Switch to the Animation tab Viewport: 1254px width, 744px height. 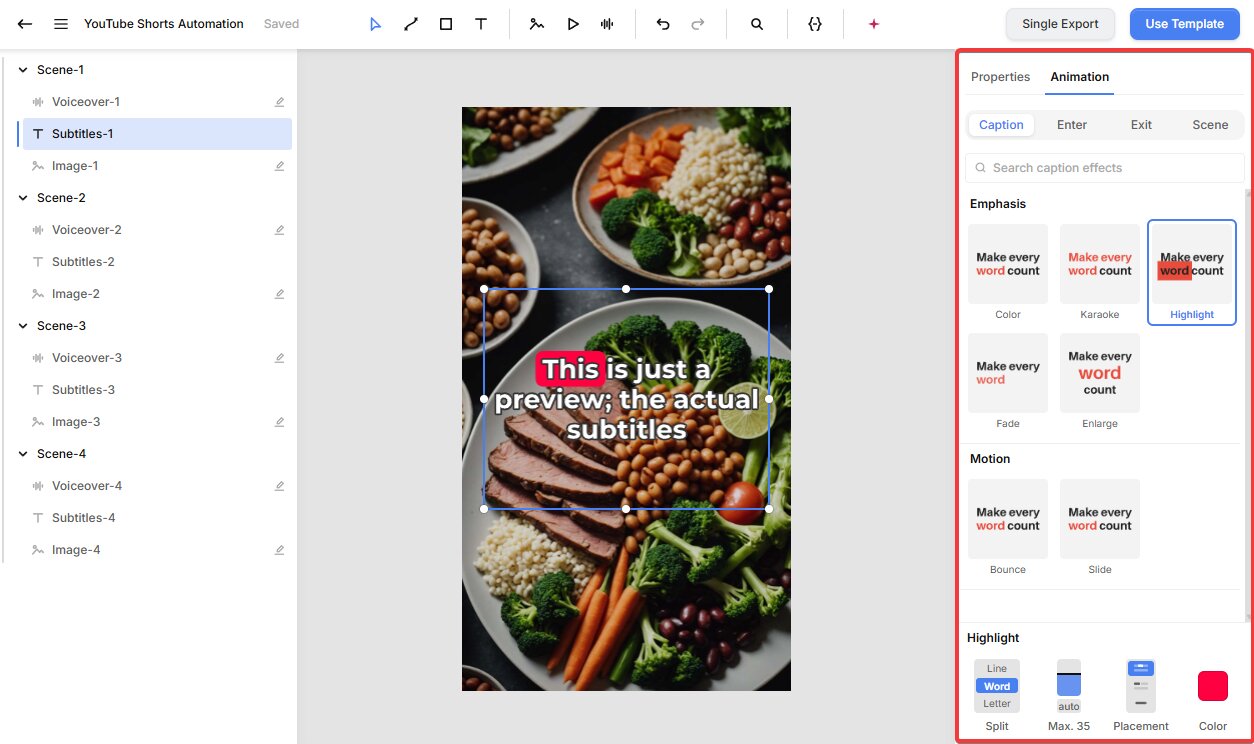click(1079, 77)
